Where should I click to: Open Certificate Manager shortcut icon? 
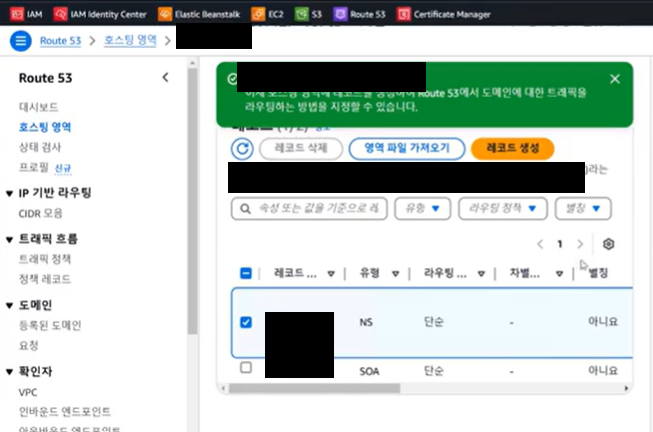coord(404,14)
